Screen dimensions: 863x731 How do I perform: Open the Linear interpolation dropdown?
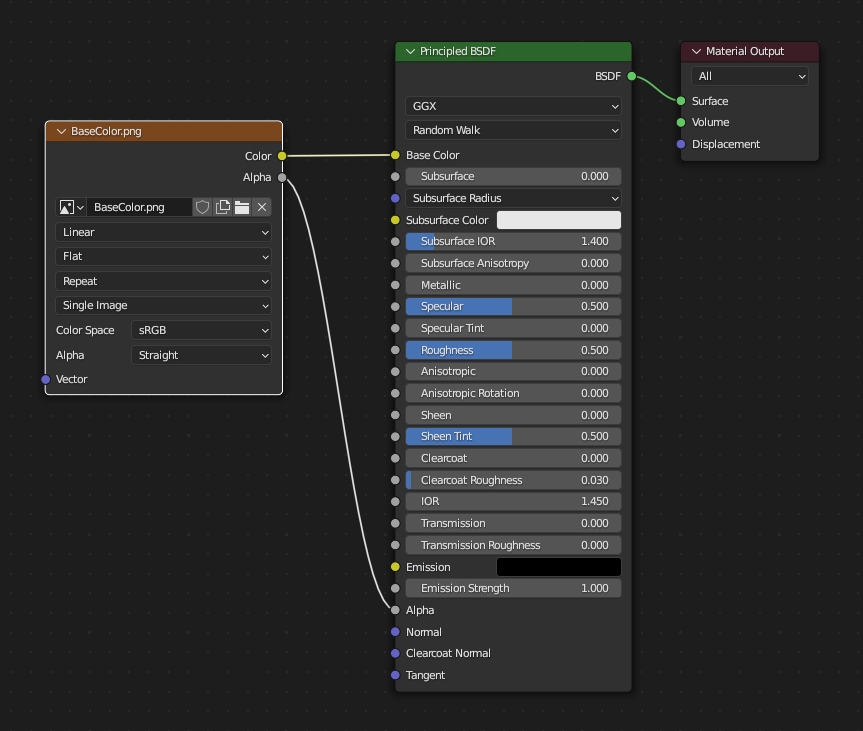coord(163,232)
